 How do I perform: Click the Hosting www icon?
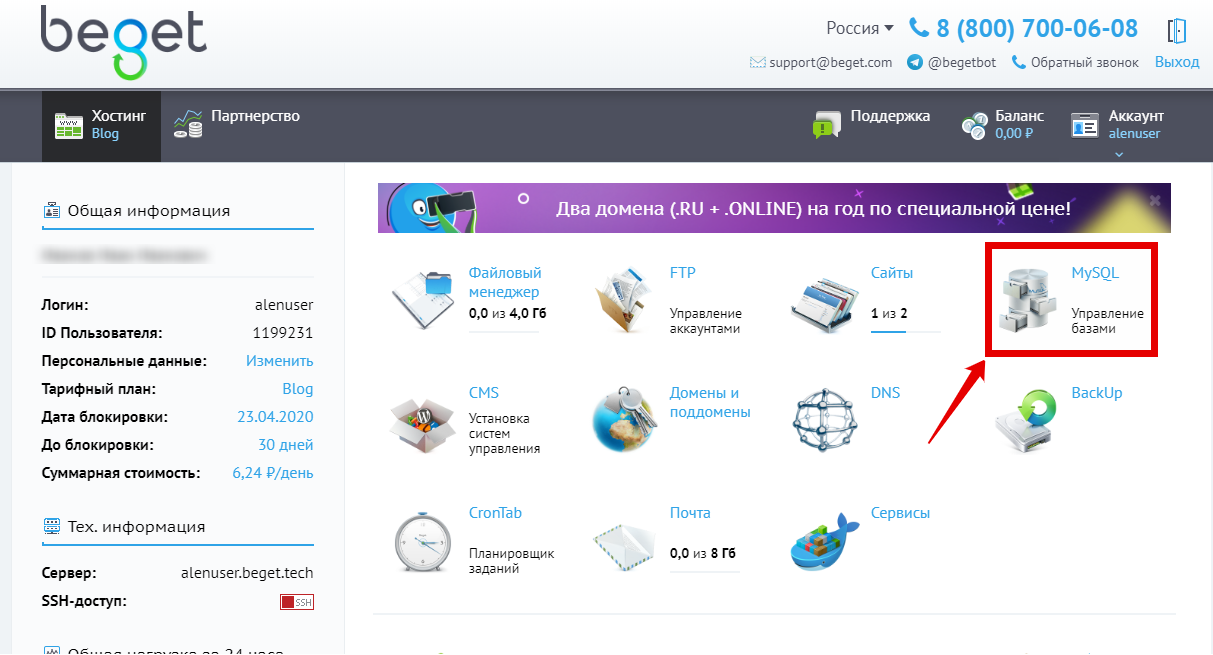pyautogui.click(x=69, y=126)
